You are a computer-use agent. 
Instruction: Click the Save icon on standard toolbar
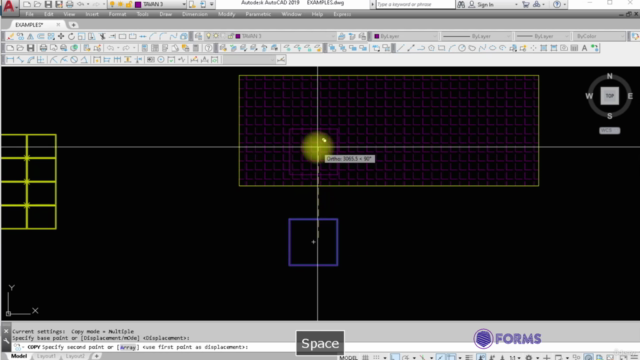31,48
